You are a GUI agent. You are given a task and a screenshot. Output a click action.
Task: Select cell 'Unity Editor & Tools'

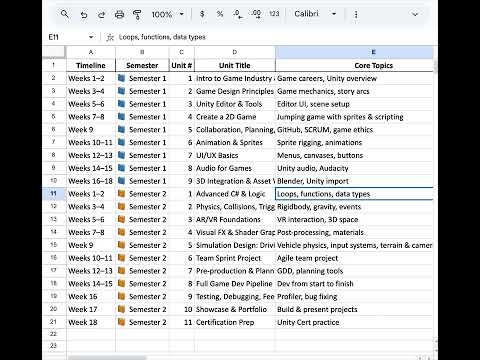coord(235,104)
